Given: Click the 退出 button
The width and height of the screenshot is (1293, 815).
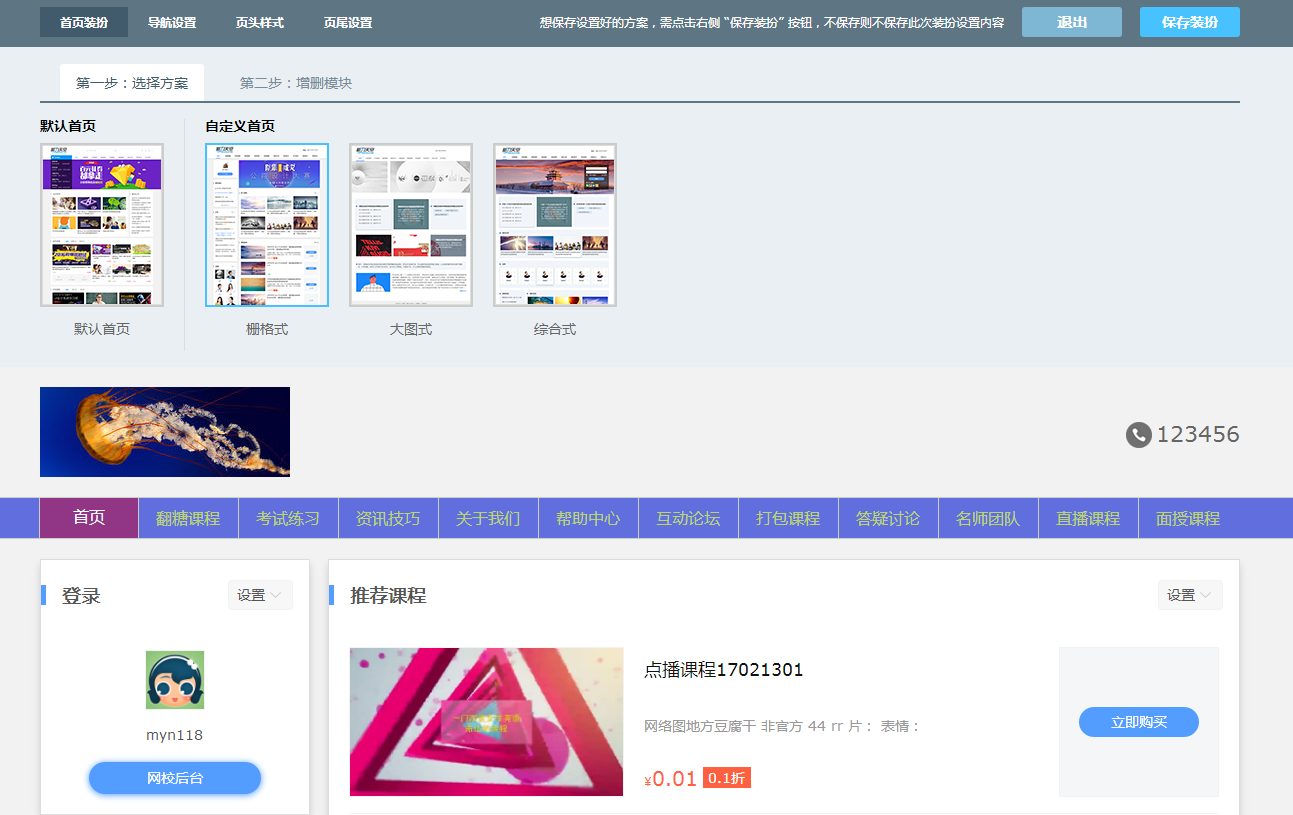Looking at the screenshot, I should click(x=1072, y=22).
